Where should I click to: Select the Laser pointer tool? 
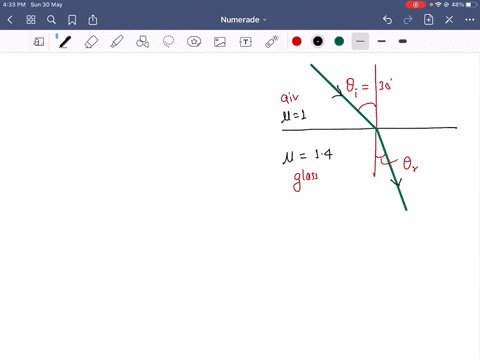click(x=272, y=42)
